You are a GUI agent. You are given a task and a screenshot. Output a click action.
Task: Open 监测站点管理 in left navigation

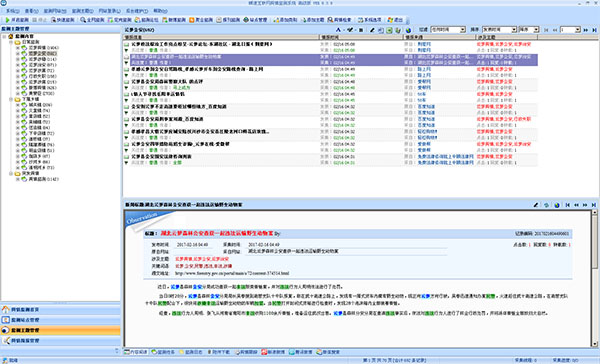click(x=60, y=320)
